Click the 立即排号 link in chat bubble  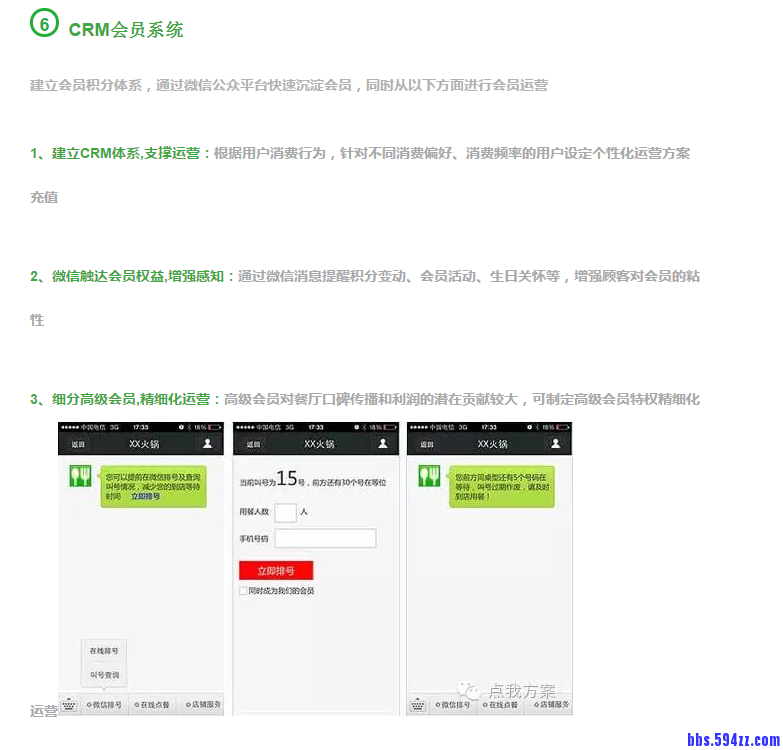tap(145, 496)
